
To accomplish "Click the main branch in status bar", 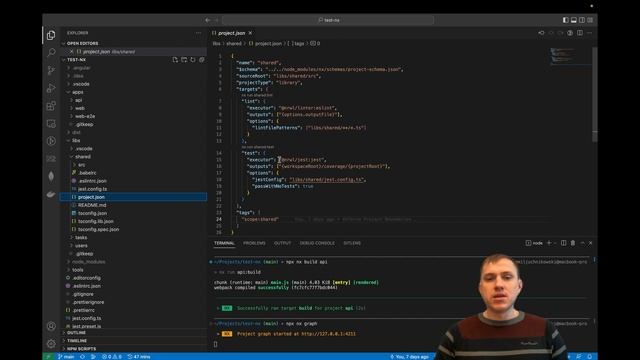I will 66,356.
